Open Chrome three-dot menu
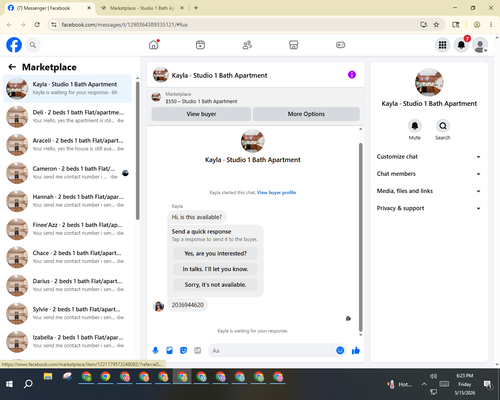Viewport: 500px width, 400px height. [x=491, y=25]
